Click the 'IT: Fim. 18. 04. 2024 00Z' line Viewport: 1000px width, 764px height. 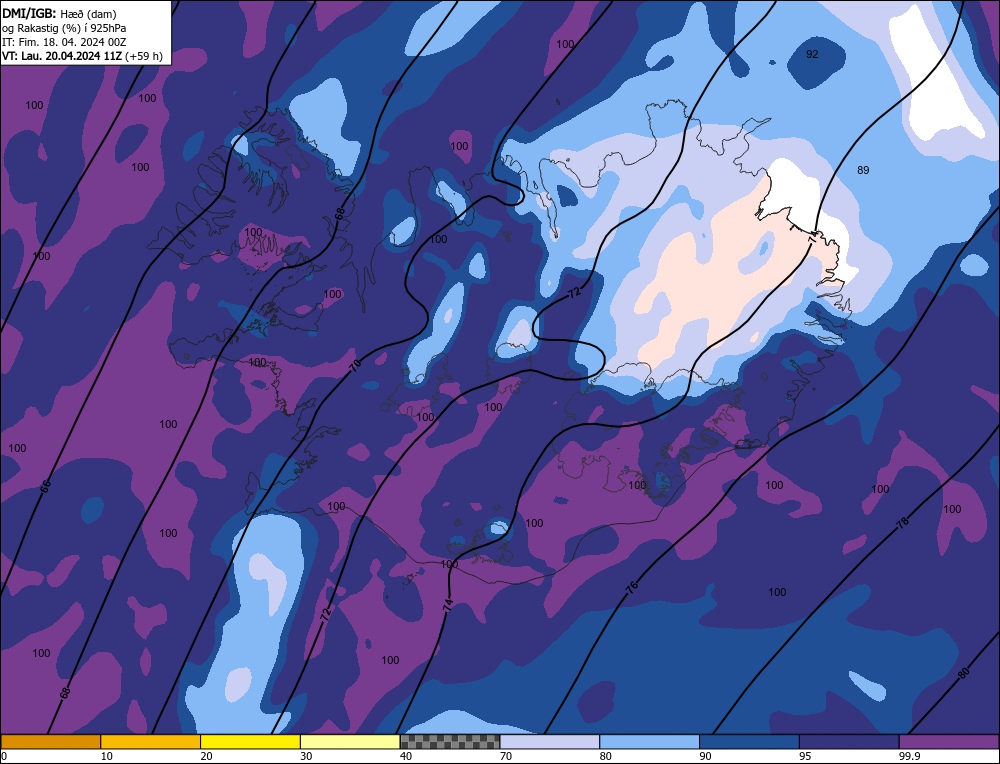point(64,42)
